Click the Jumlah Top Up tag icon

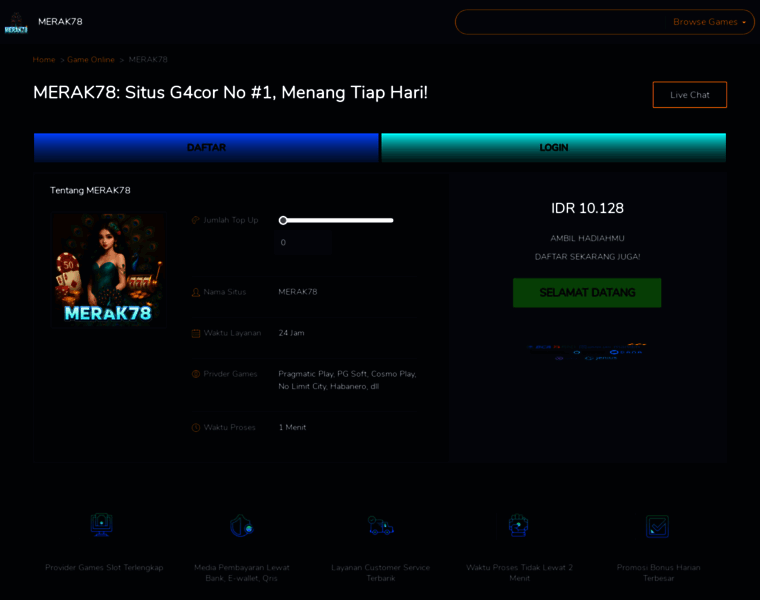[x=196, y=220]
